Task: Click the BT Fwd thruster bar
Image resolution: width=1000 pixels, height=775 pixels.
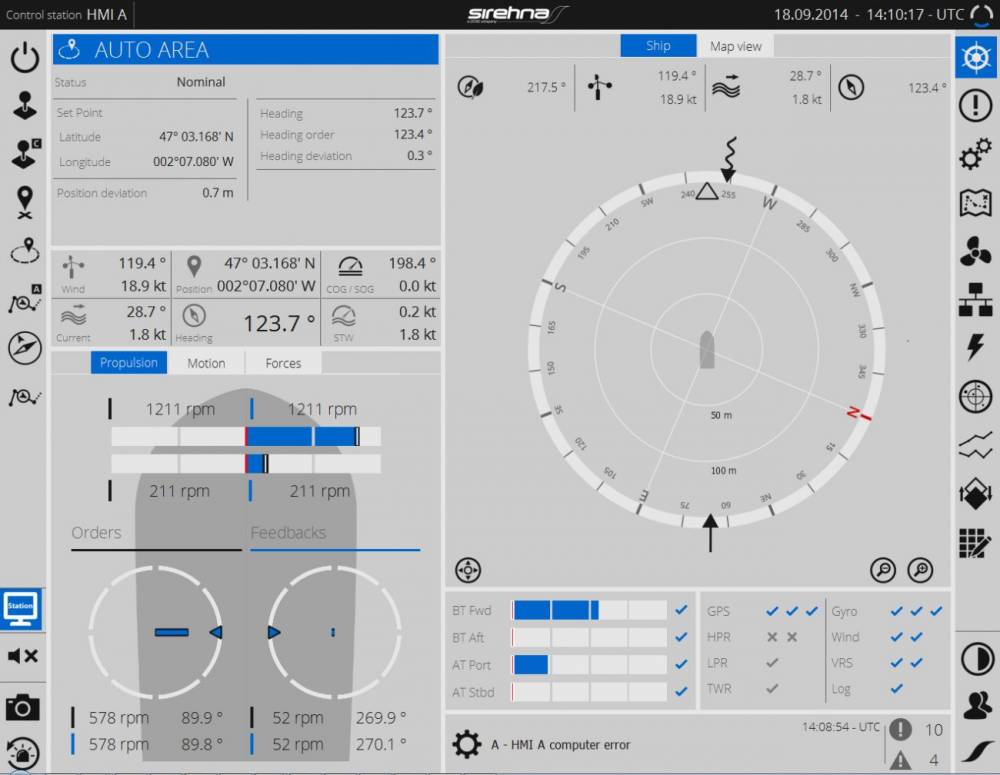Action: pos(589,610)
